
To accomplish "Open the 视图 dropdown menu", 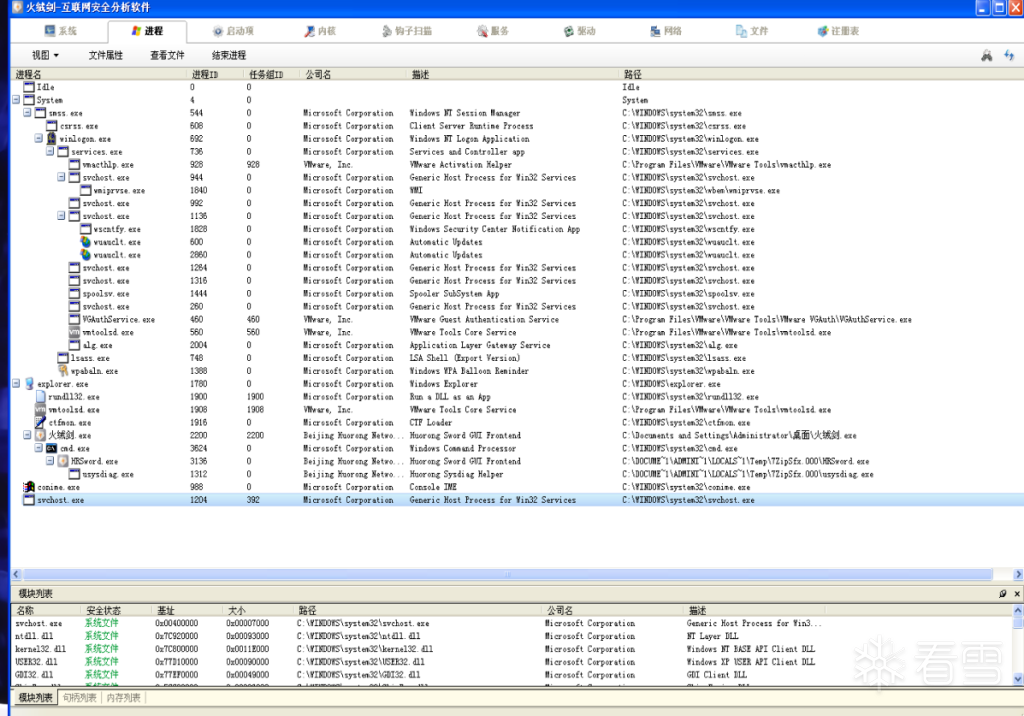I will pyautogui.click(x=45, y=55).
